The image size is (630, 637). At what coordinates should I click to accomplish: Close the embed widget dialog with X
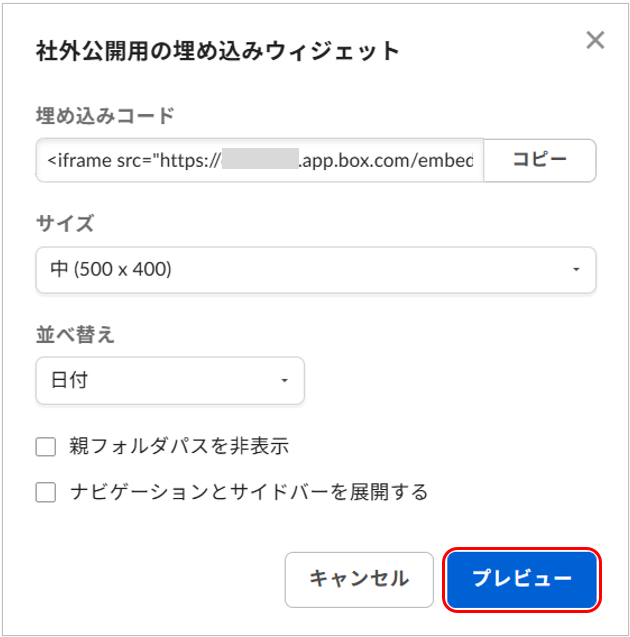click(x=595, y=41)
